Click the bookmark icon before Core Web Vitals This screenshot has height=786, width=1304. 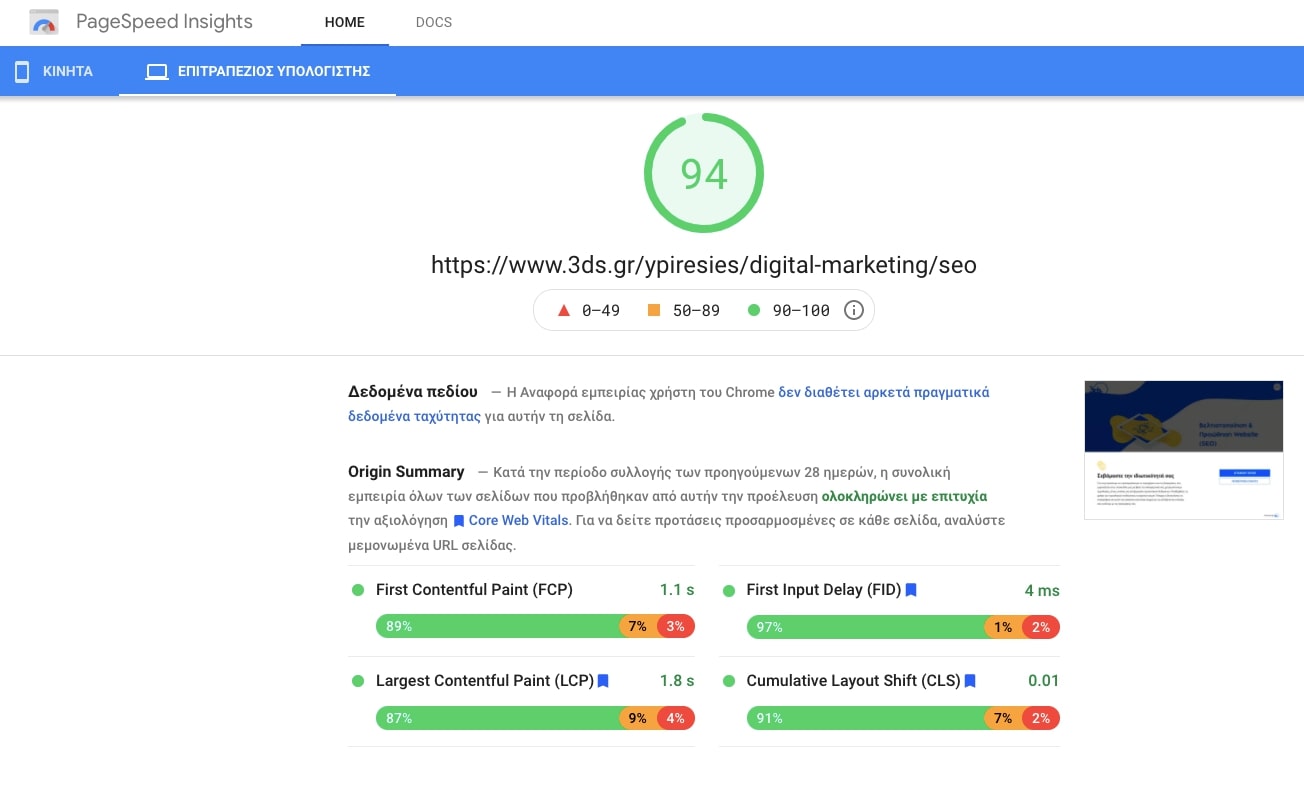click(x=459, y=521)
